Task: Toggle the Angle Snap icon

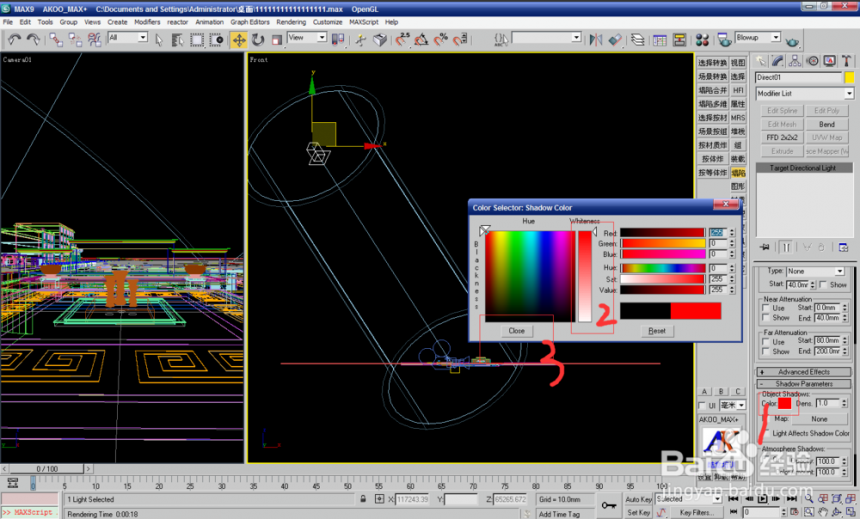Action: pos(421,39)
